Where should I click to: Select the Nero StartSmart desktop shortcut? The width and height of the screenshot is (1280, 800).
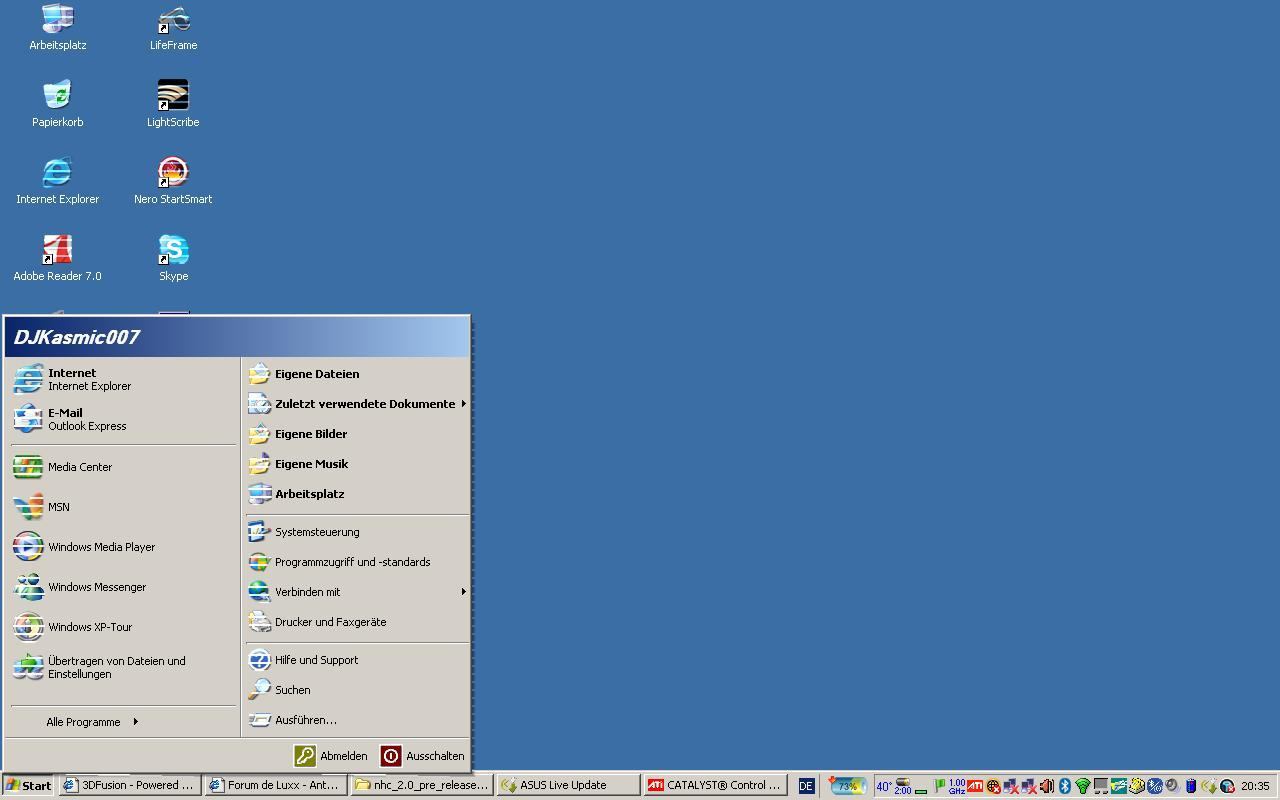[x=173, y=181]
